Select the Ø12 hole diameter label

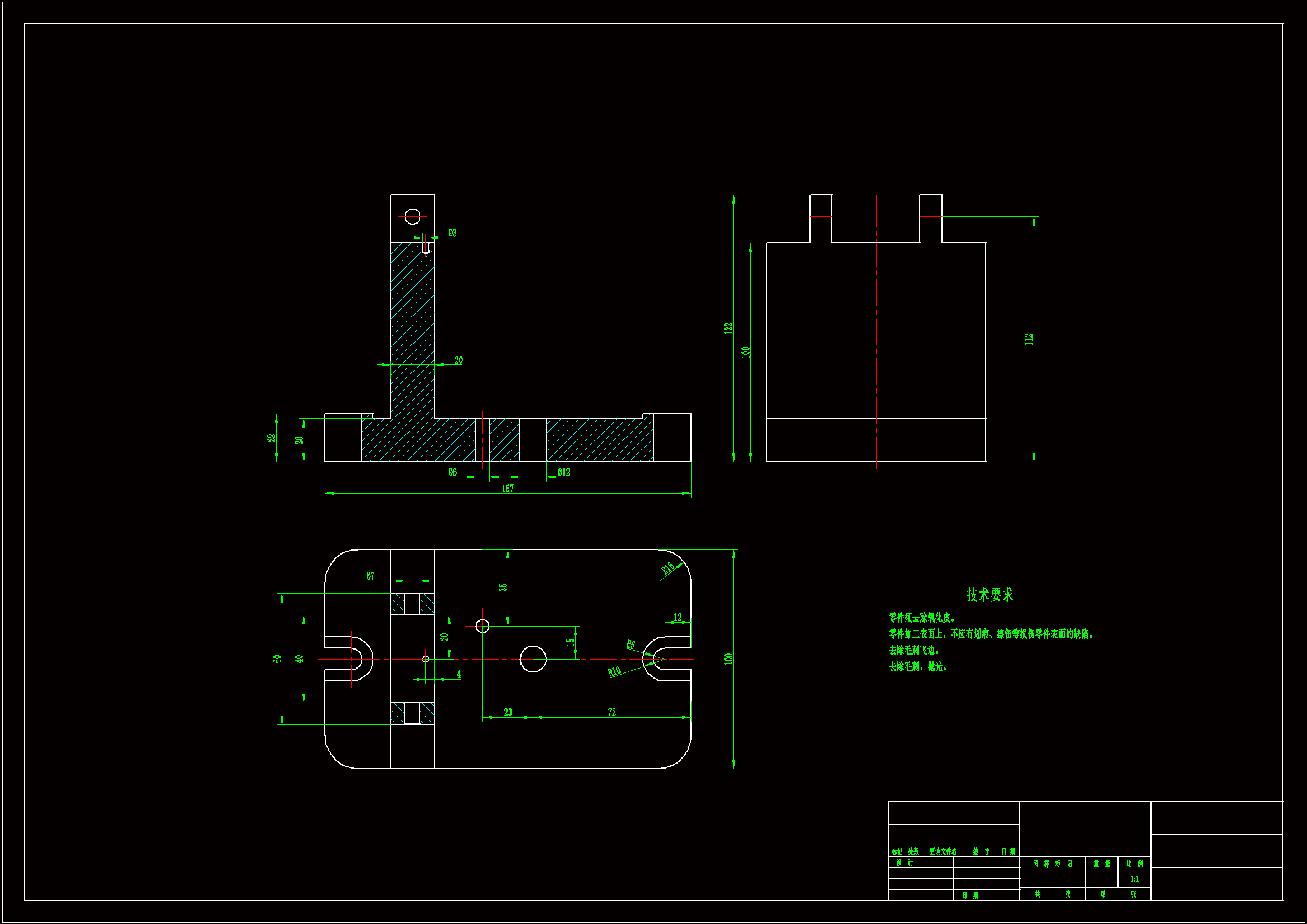[x=563, y=472]
